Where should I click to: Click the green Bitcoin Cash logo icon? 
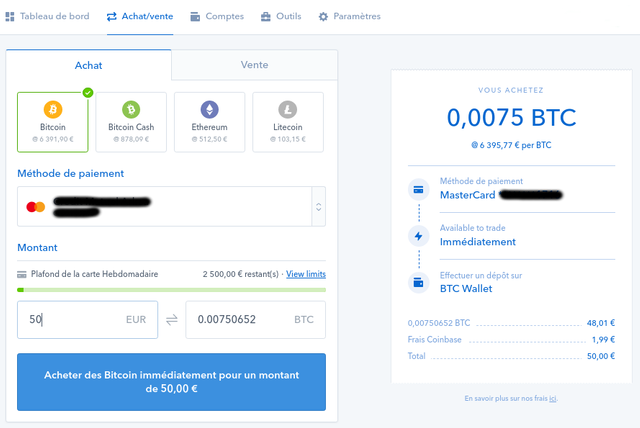[x=131, y=109]
